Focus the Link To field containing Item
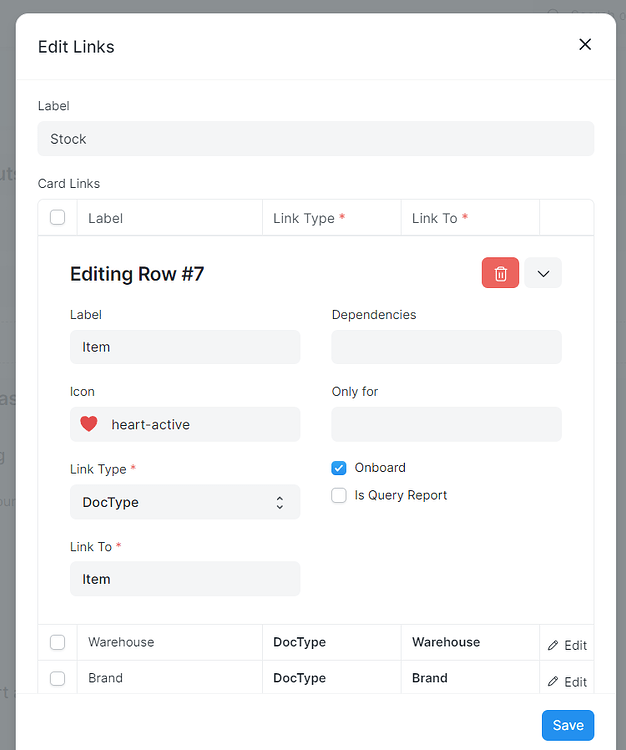Viewport: 626px width, 750px height. tap(185, 579)
